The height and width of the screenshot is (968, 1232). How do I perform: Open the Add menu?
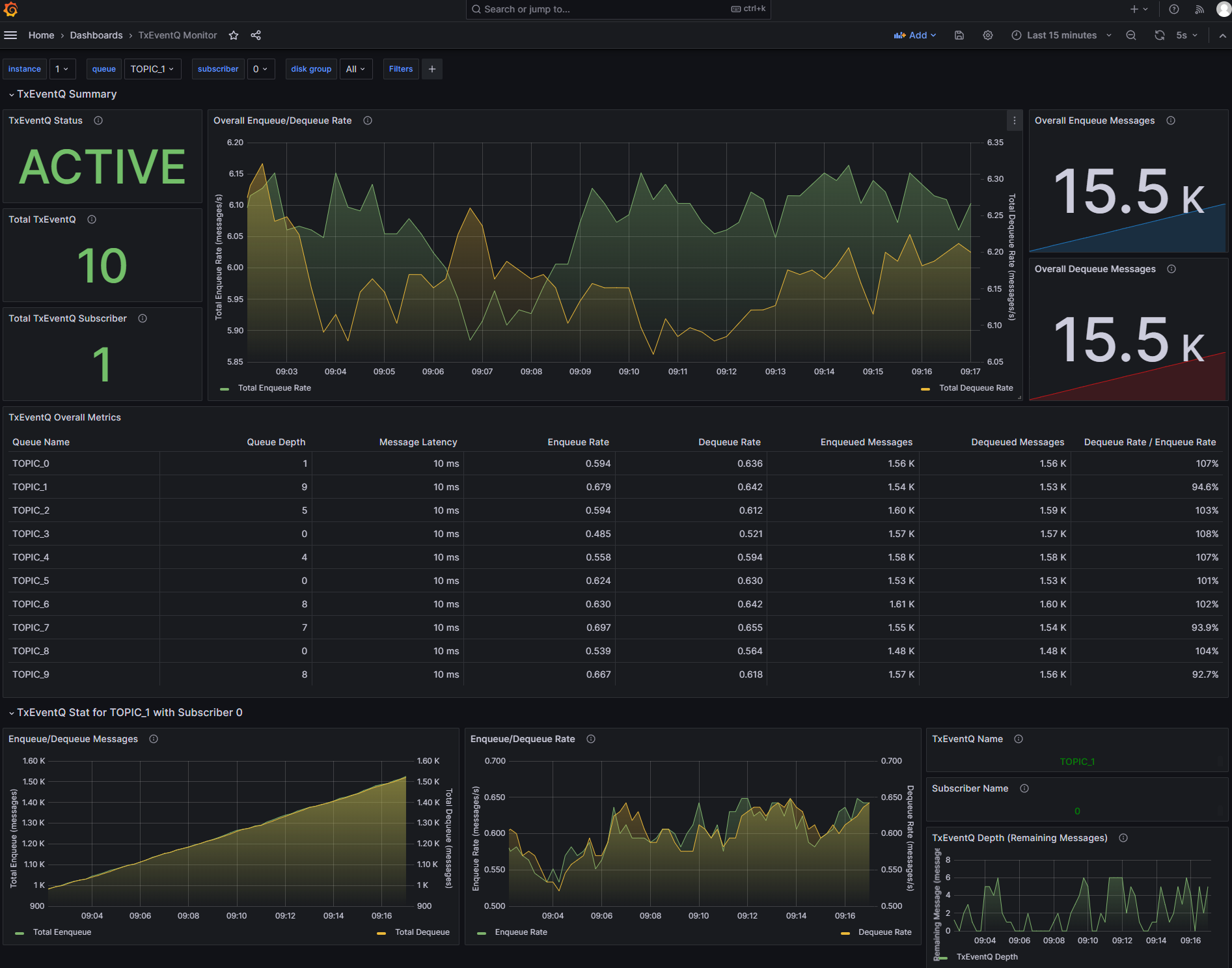coord(916,35)
